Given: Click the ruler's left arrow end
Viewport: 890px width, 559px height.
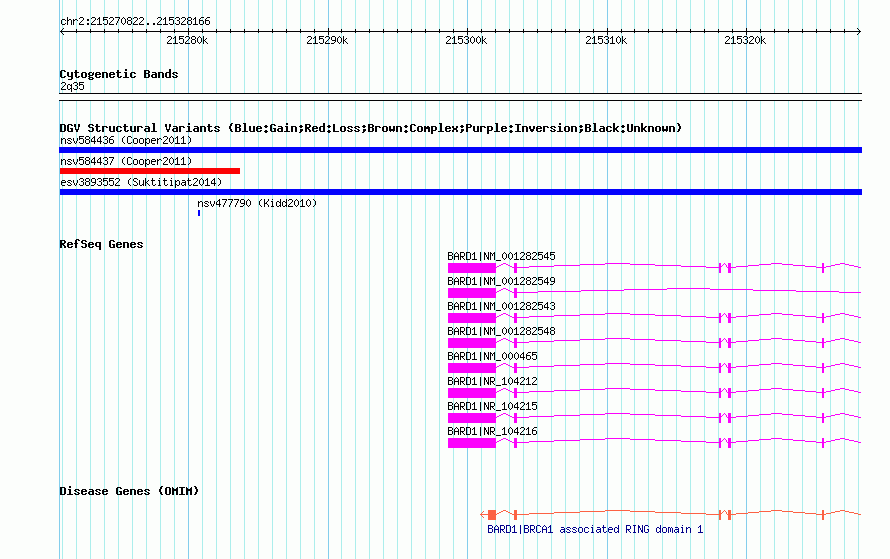Looking at the screenshot, I should [62, 32].
